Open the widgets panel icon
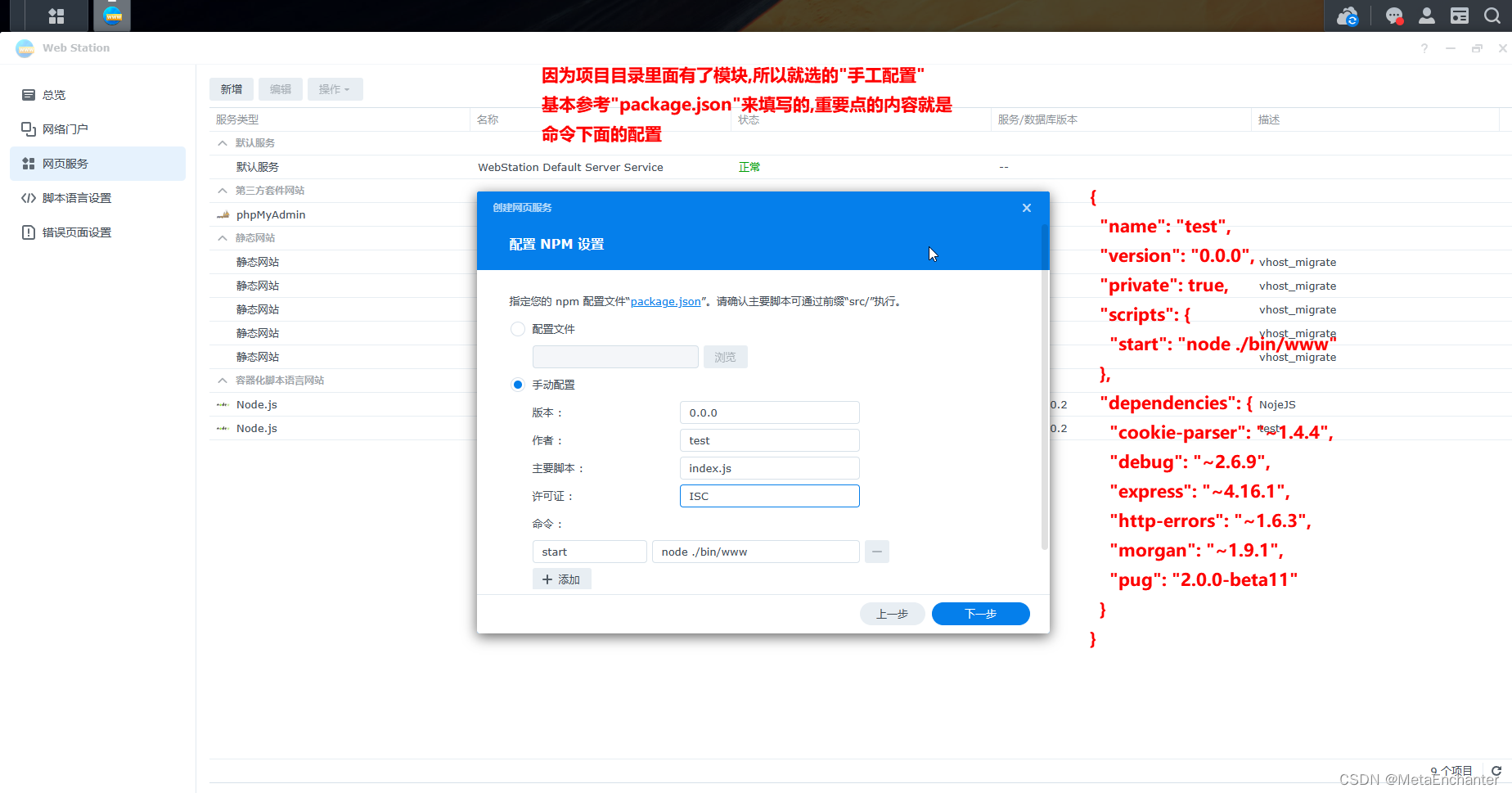 coord(1460,16)
